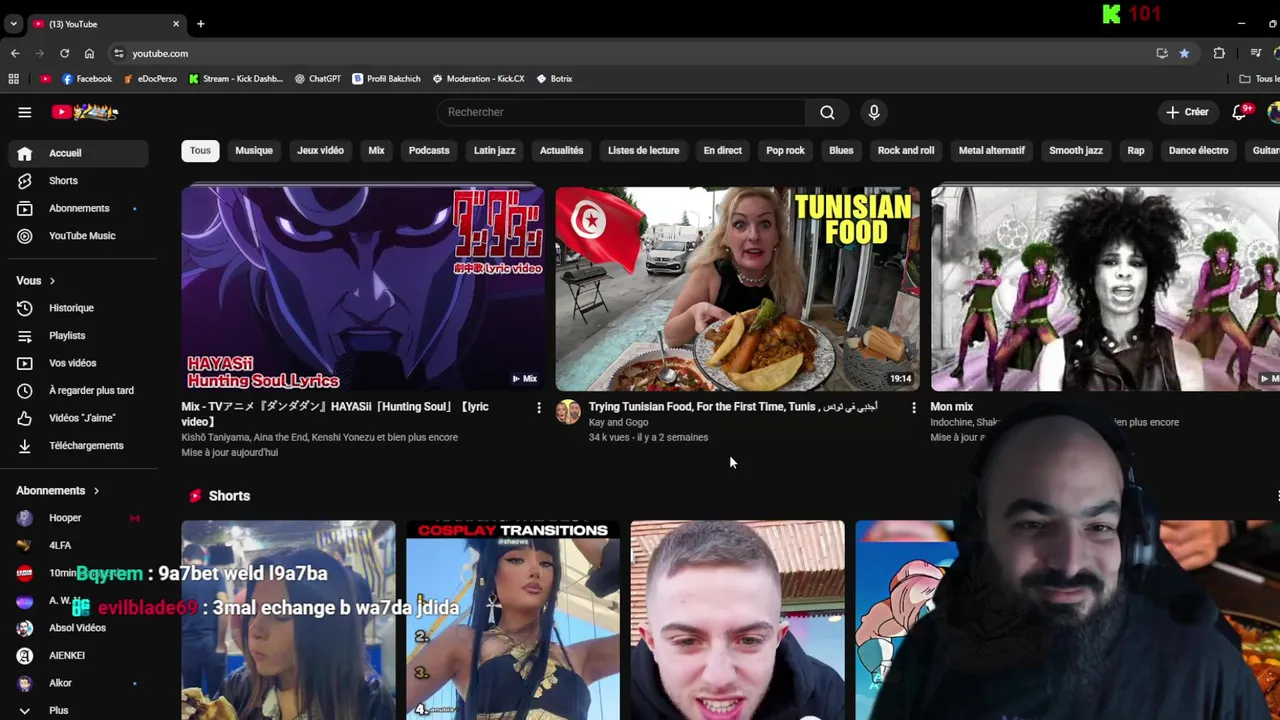Open the tab search dropdown arrow

tap(13, 23)
